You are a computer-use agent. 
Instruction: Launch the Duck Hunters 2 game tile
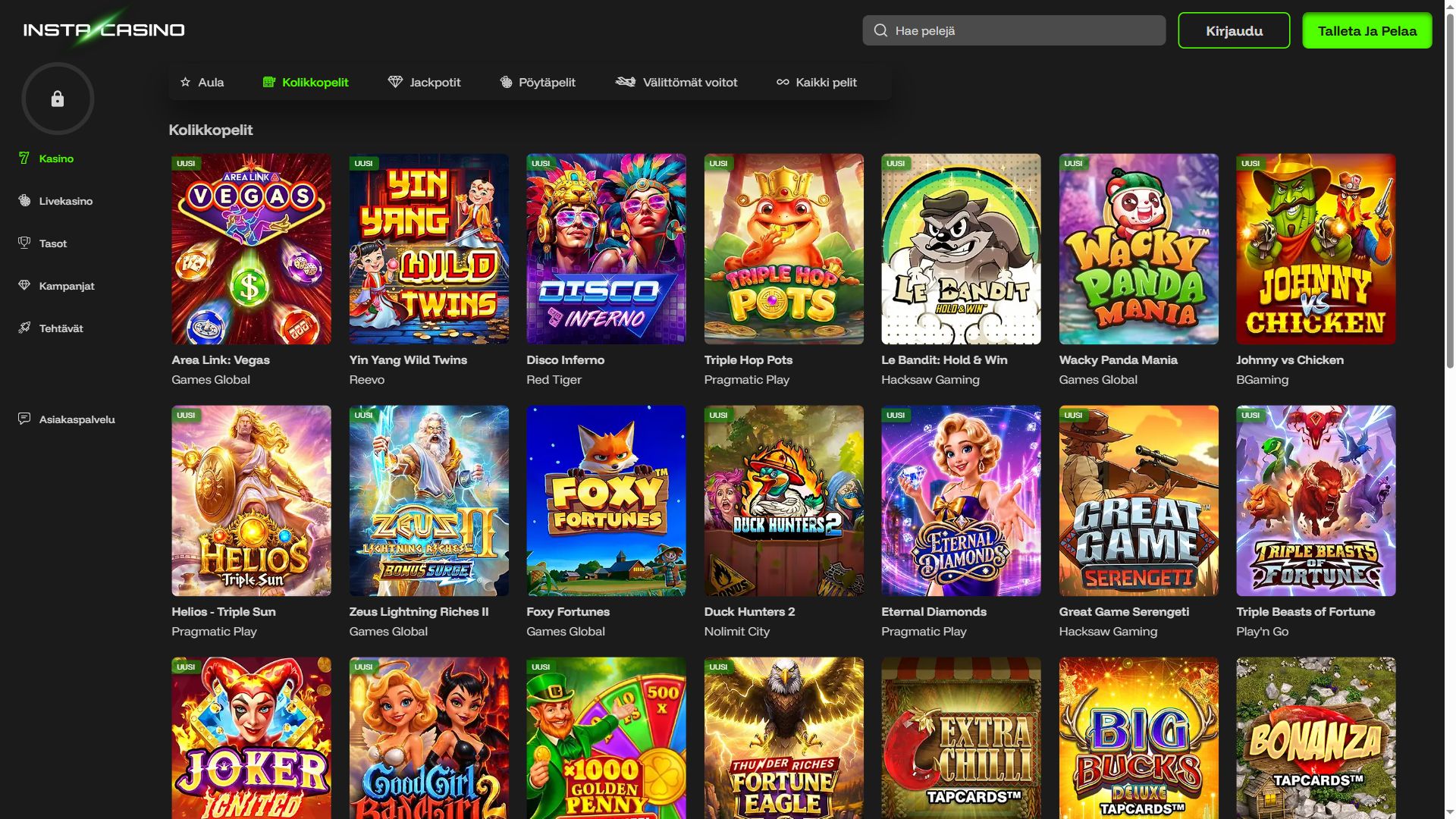coord(783,500)
